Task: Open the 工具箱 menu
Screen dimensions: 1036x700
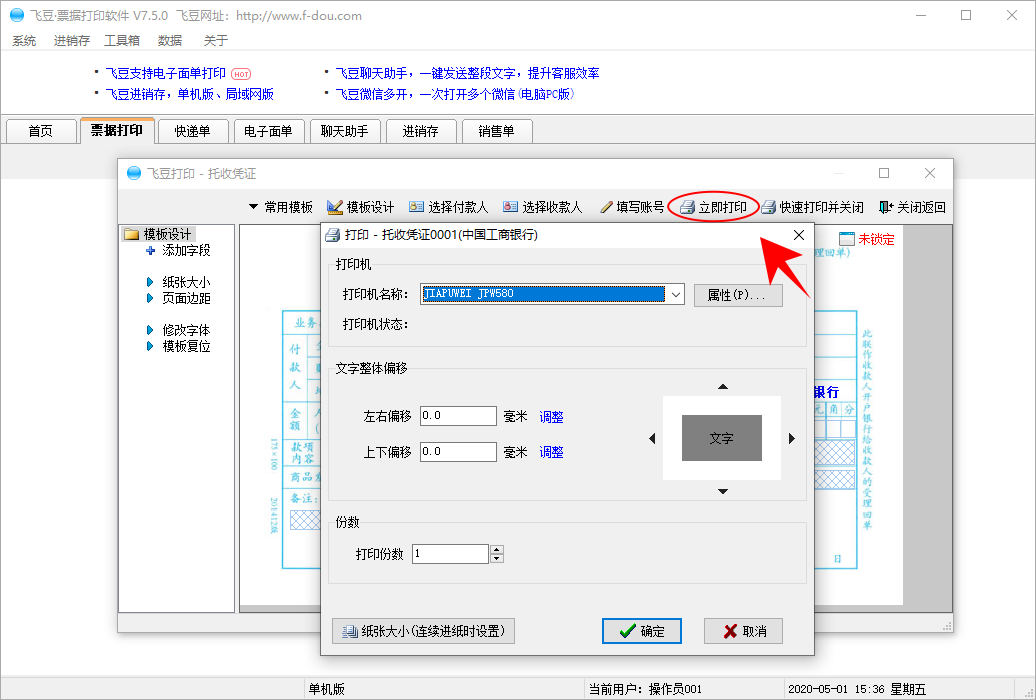Action: [122, 41]
